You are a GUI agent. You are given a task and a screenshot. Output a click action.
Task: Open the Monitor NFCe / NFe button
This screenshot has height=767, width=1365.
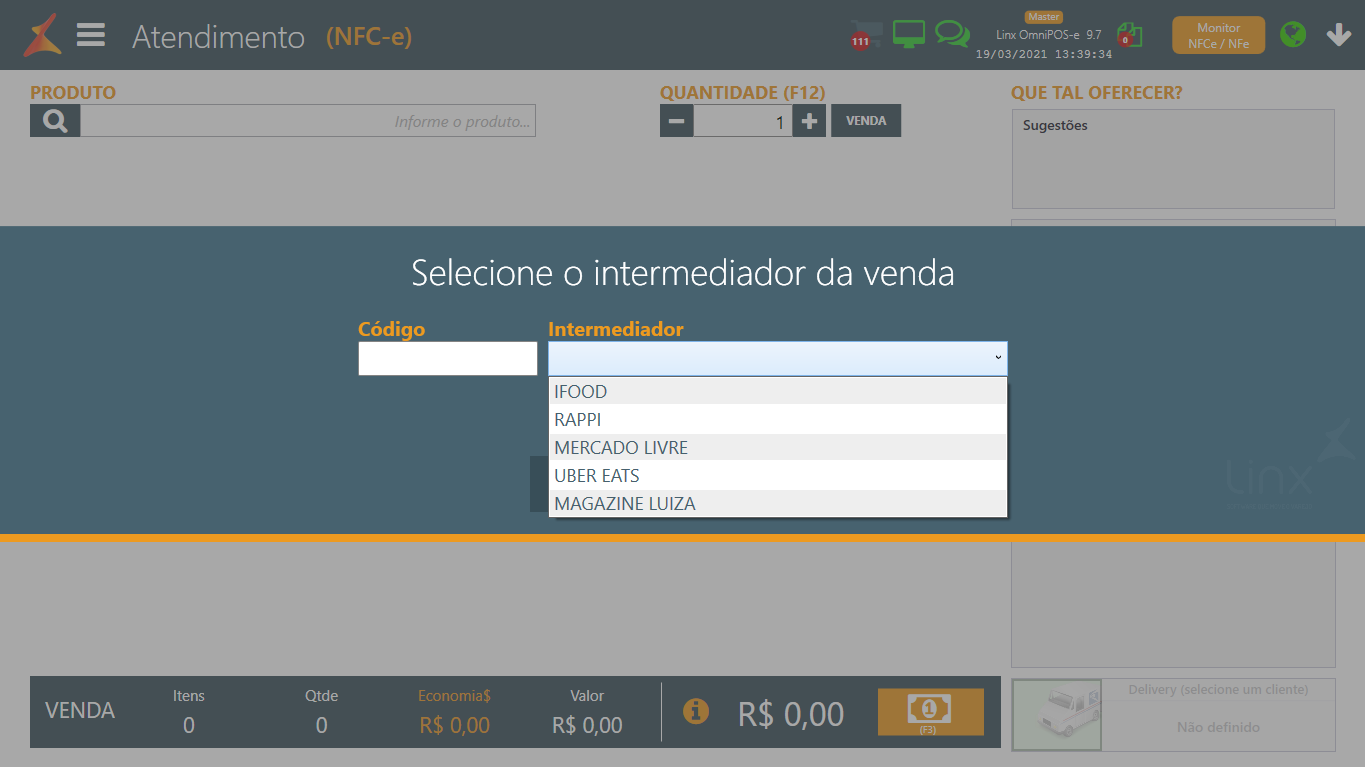click(1218, 35)
